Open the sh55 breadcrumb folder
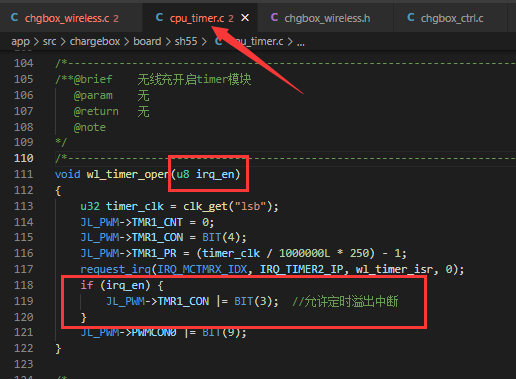The height and width of the screenshot is (379, 516). 186,42
